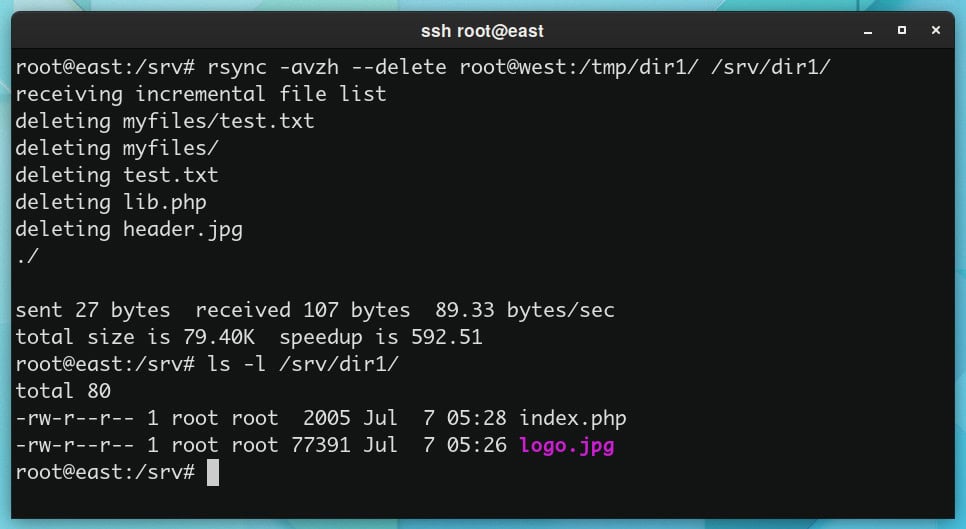Click the 'sent 27 bytes' text

tap(92, 310)
